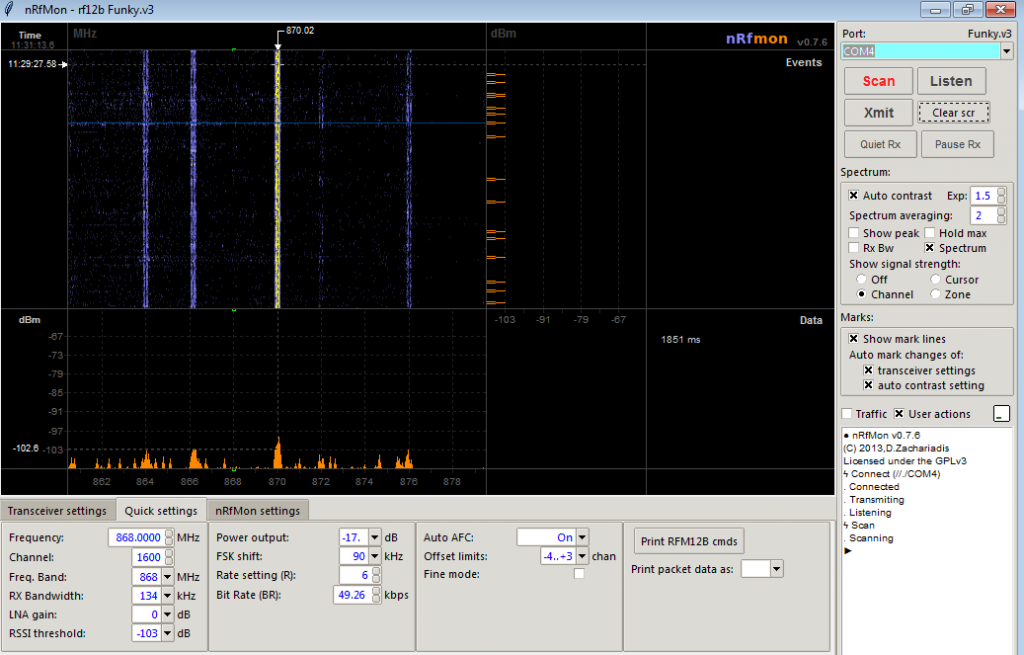Click the Channel 1600 input field
This screenshot has width=1024, height=655.
coord(148,557)
